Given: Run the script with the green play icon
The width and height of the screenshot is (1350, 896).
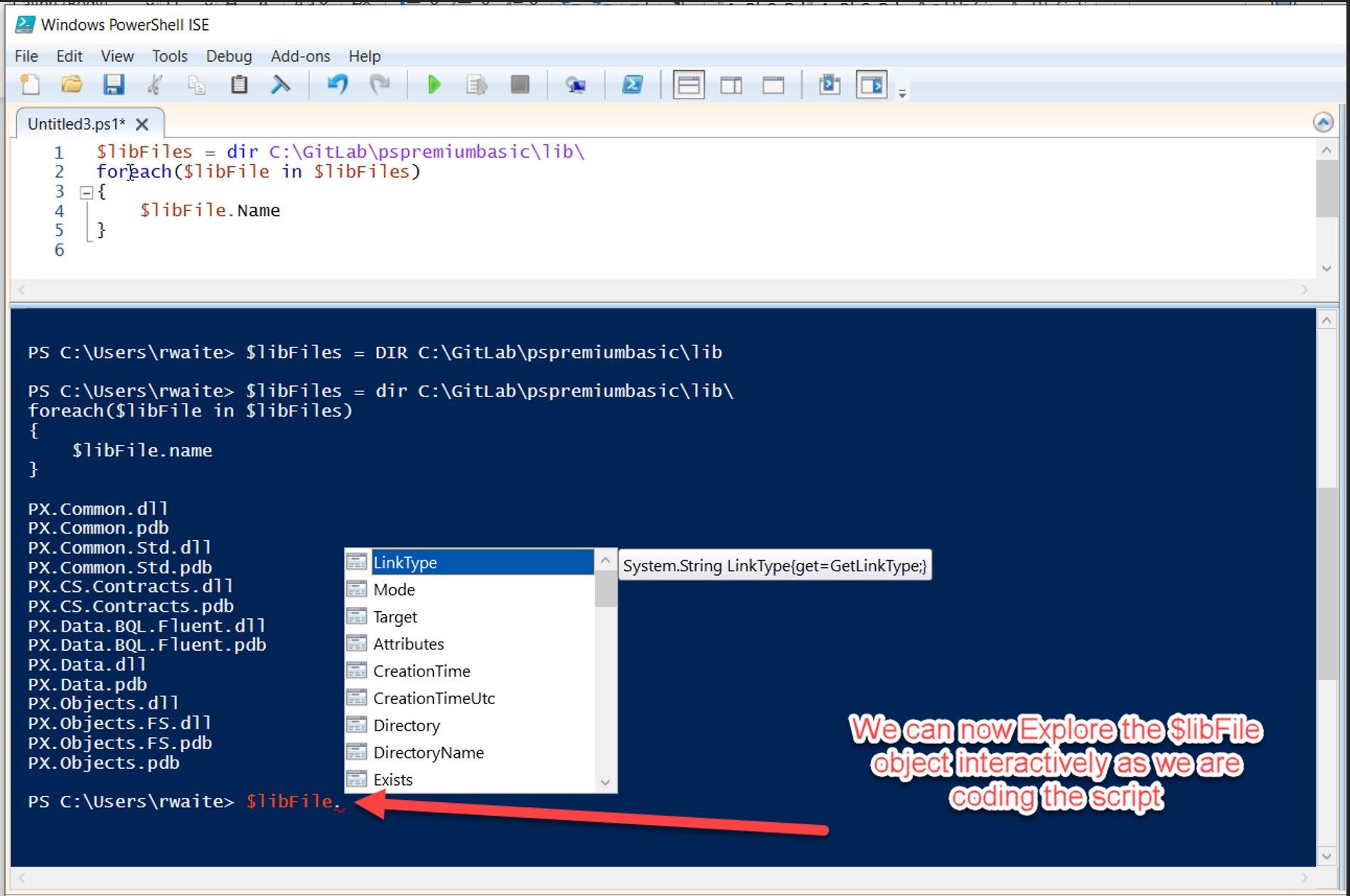Looking at the screenshot, I should click(434, 85).
